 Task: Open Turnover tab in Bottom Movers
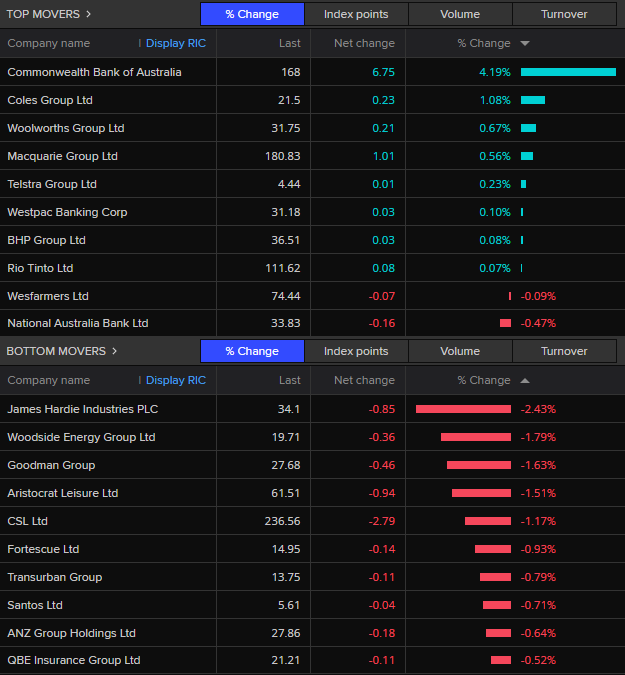[564, 351]
